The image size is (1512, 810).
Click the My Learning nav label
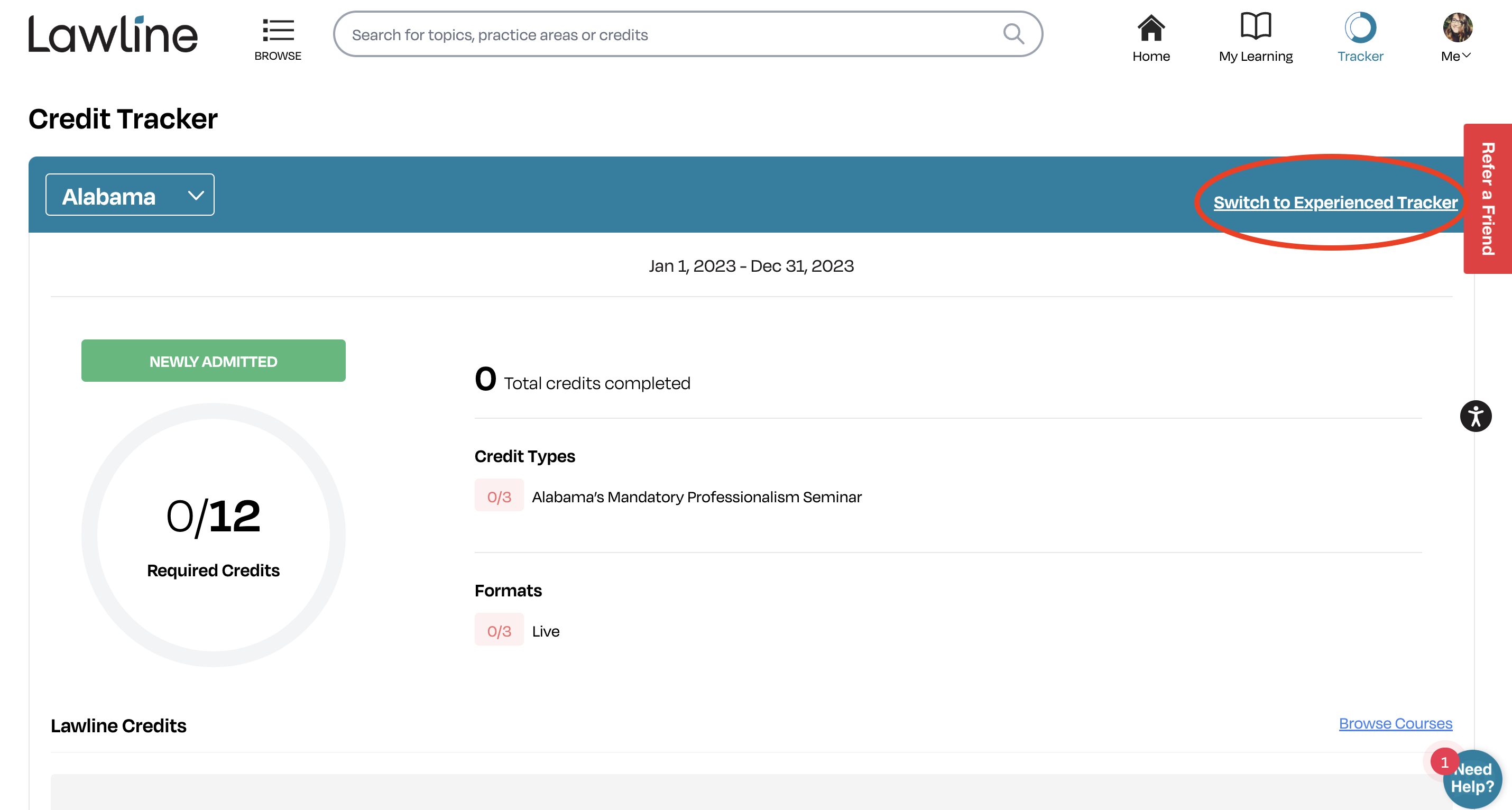click(x=1256, y=57)
